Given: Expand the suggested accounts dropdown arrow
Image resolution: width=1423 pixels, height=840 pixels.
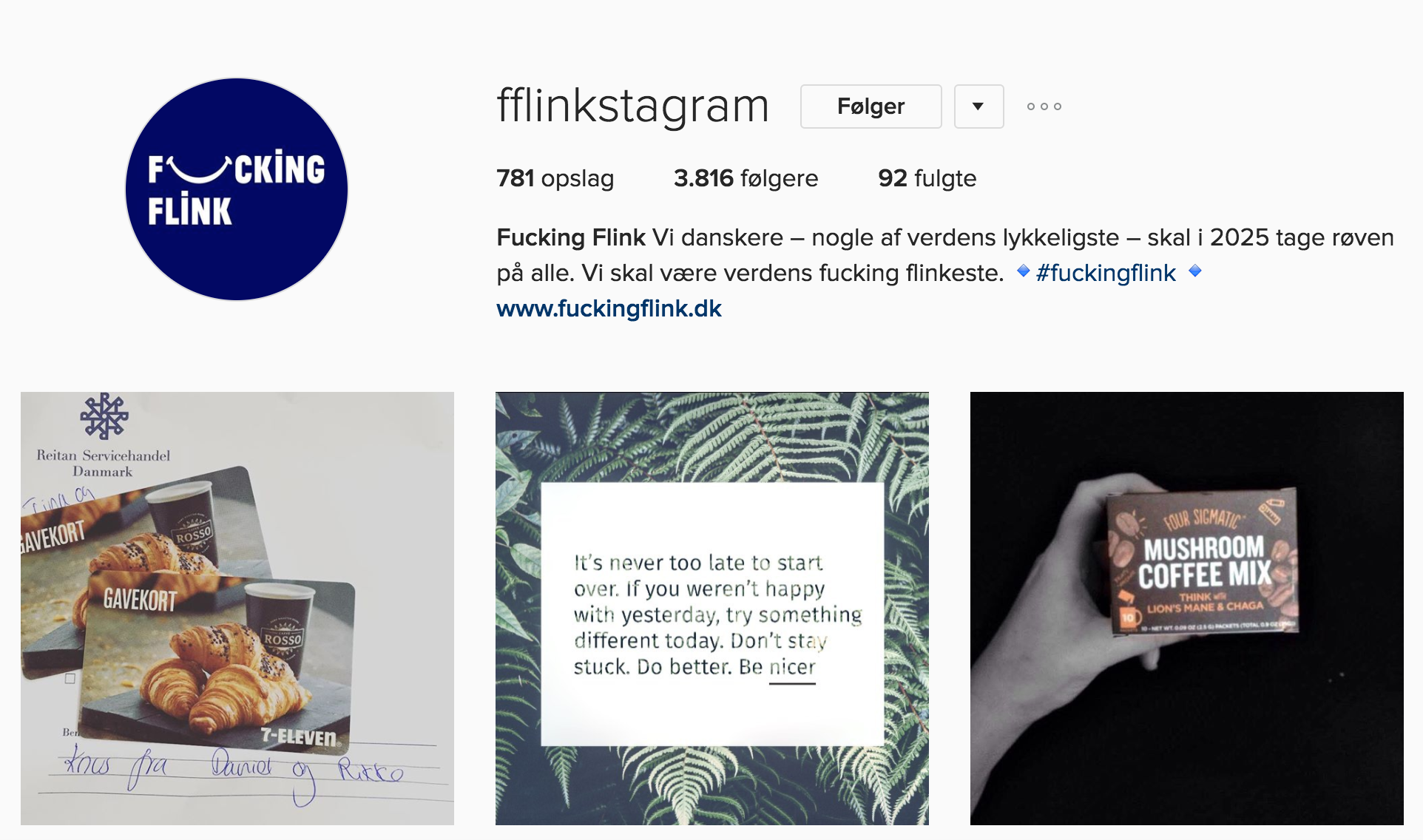Looking at the screenshot, I should [978, 106].
